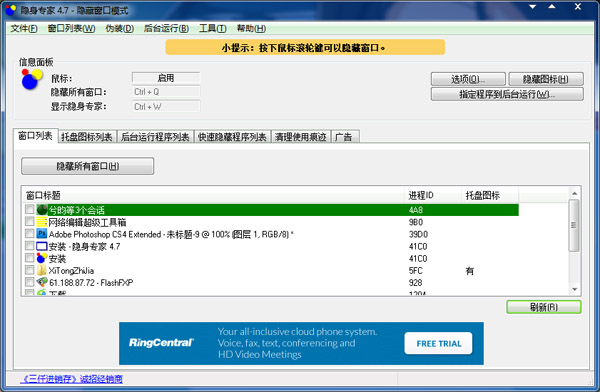The width and height of the screenshot is (600, 392).
Task: Click the 托盘图标 column header
Action: click(490, 195)
